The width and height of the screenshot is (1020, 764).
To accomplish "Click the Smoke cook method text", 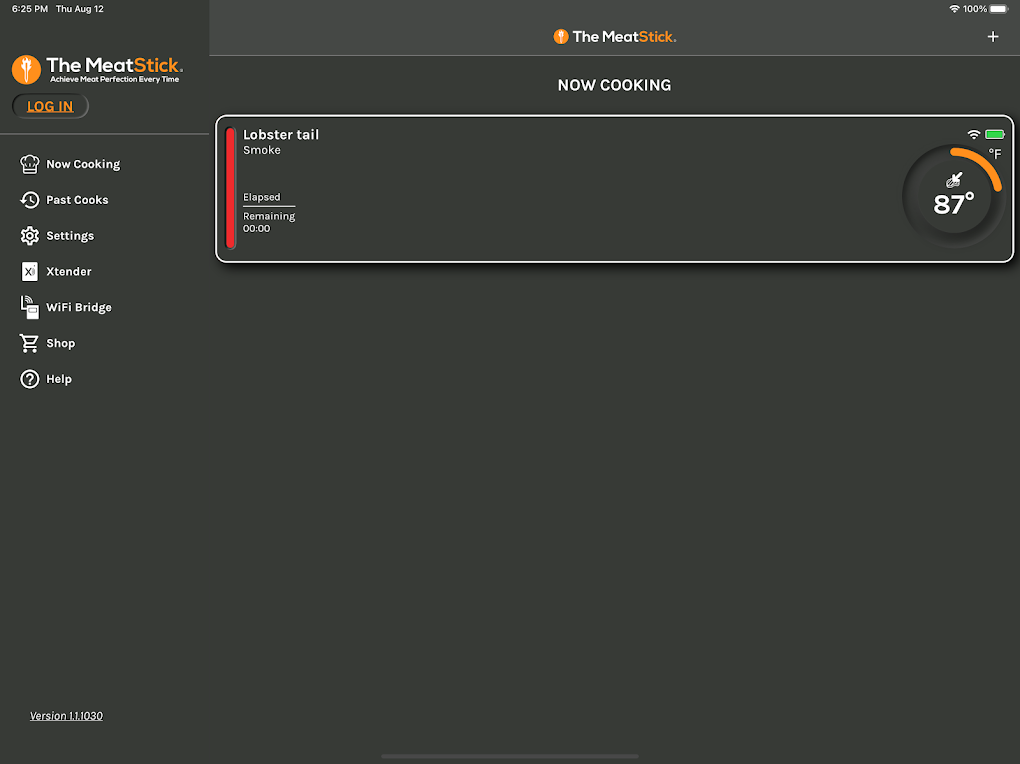I will [x=262, y=150].
